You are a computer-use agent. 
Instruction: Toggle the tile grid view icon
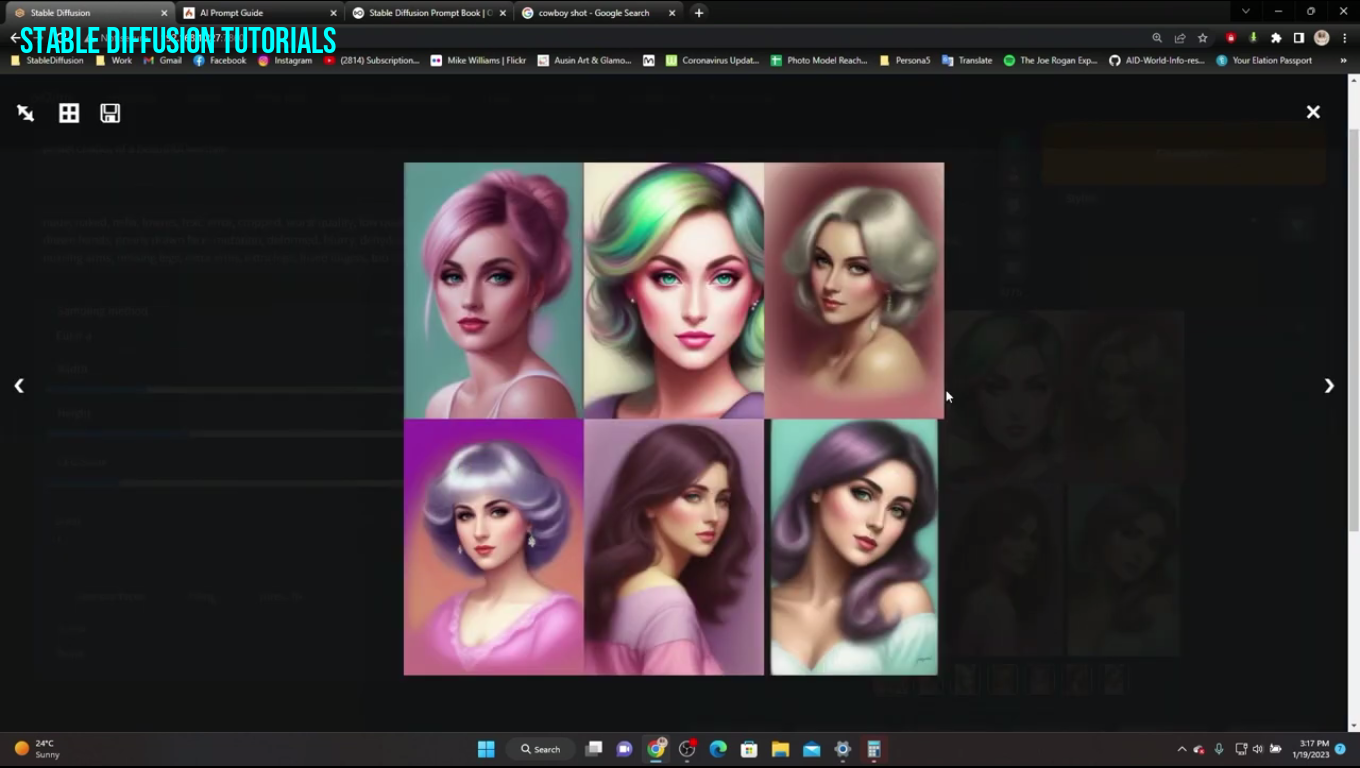pos(69,113)
